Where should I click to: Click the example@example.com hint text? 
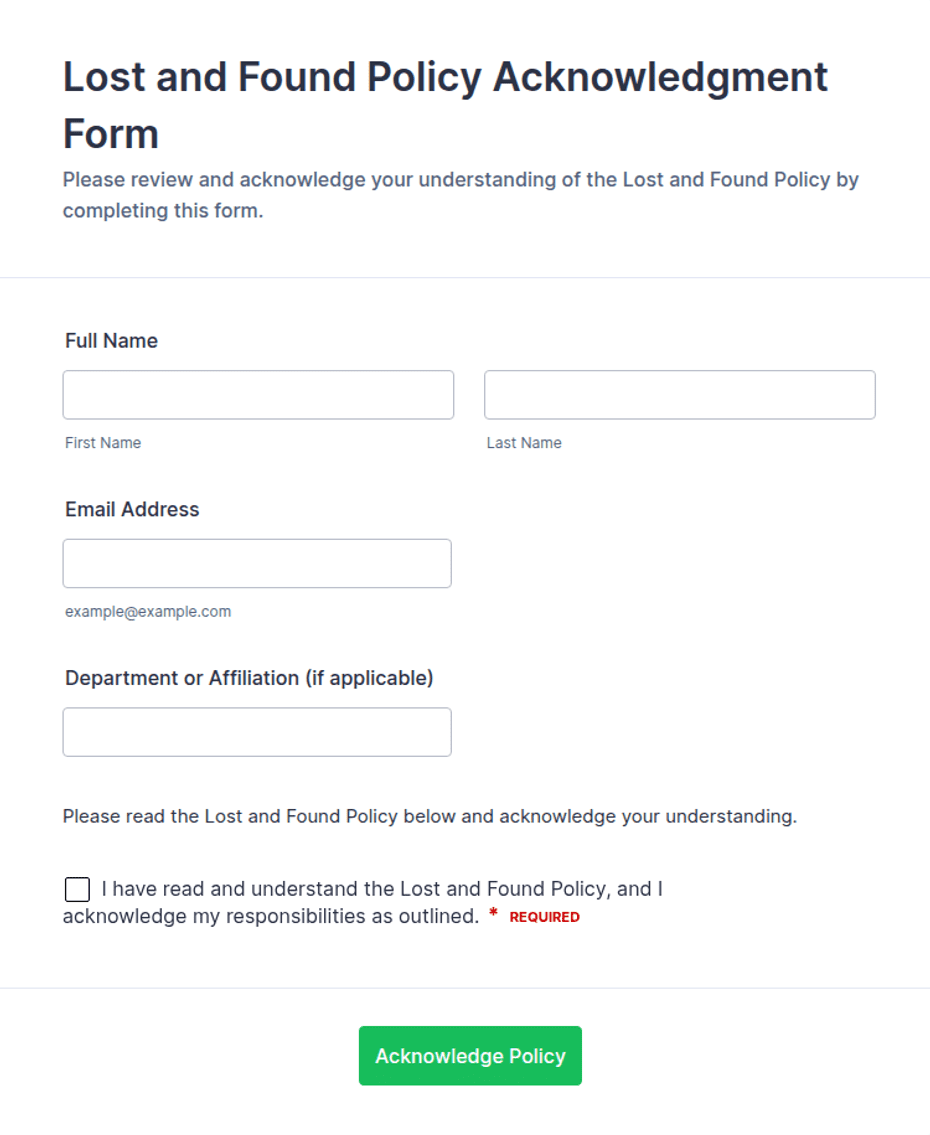click(148, 612)
